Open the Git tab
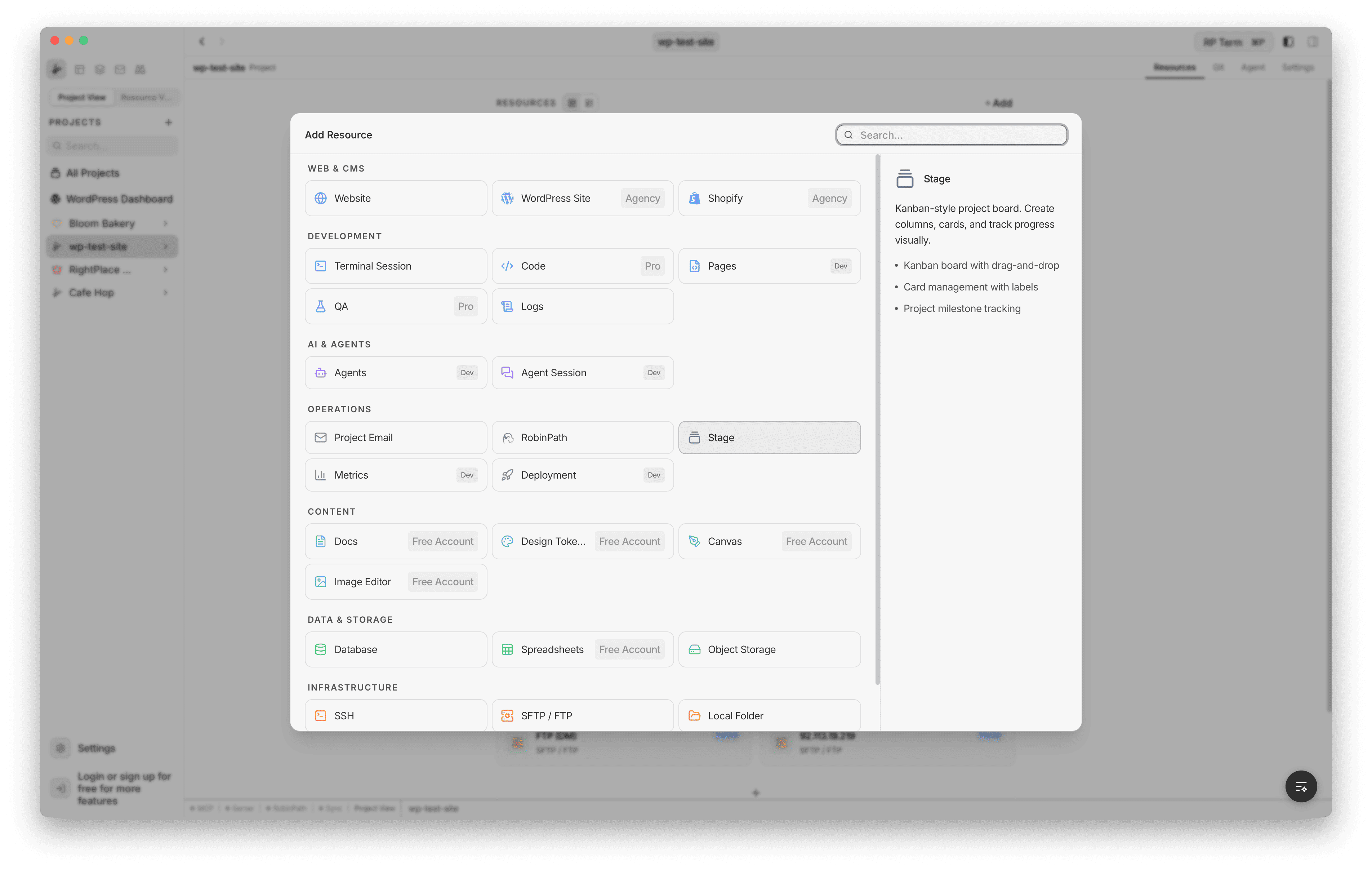1372x870 pixels. [1219, 67]
